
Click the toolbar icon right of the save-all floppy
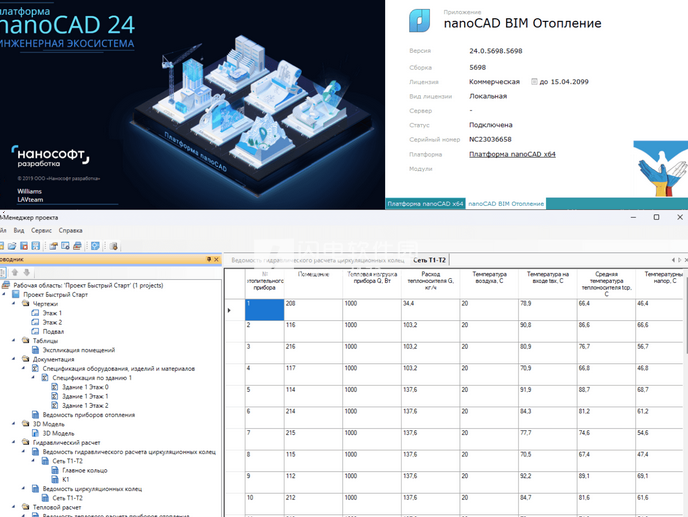point(54,246)
